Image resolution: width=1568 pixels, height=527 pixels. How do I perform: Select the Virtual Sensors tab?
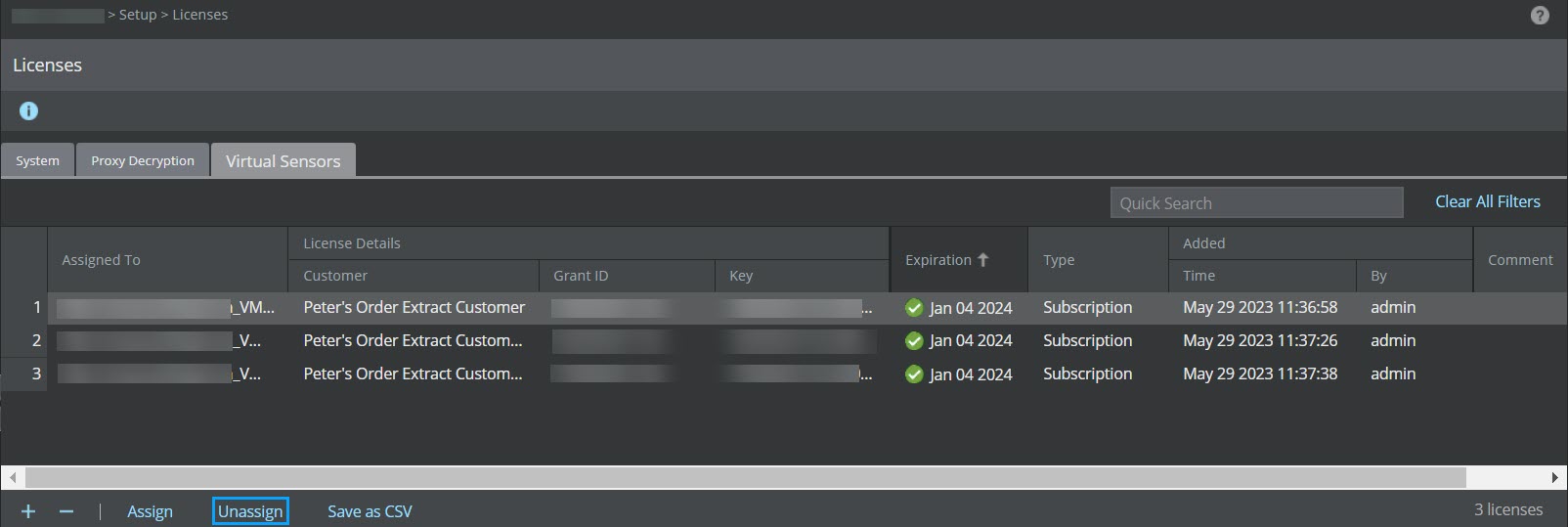coord(283,160)
